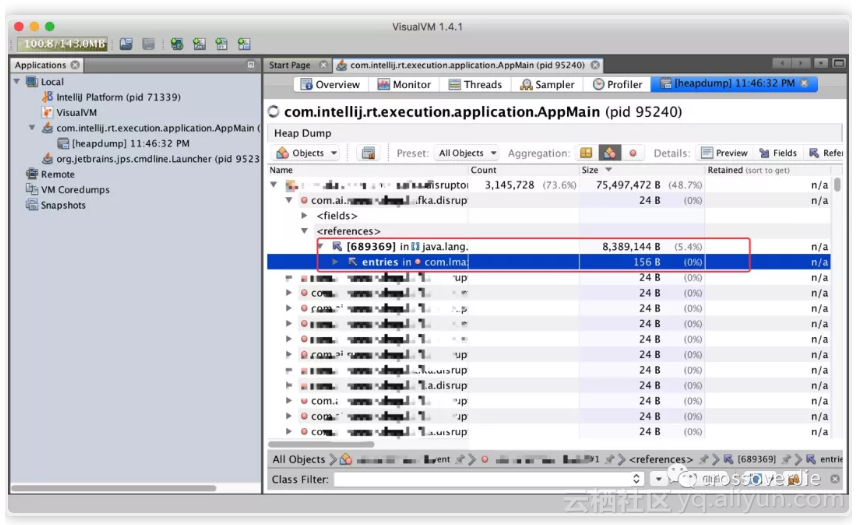Minimize the Applications side panel
856x525 pixels.
click(x=251, y=64)
